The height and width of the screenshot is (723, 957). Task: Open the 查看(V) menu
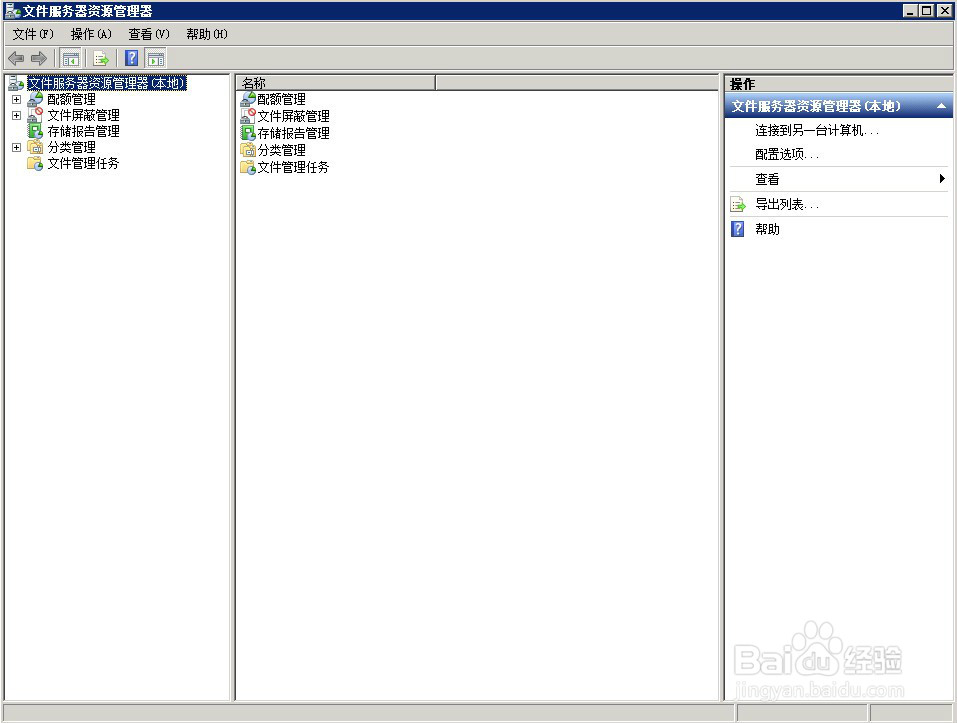click(149, 34)
